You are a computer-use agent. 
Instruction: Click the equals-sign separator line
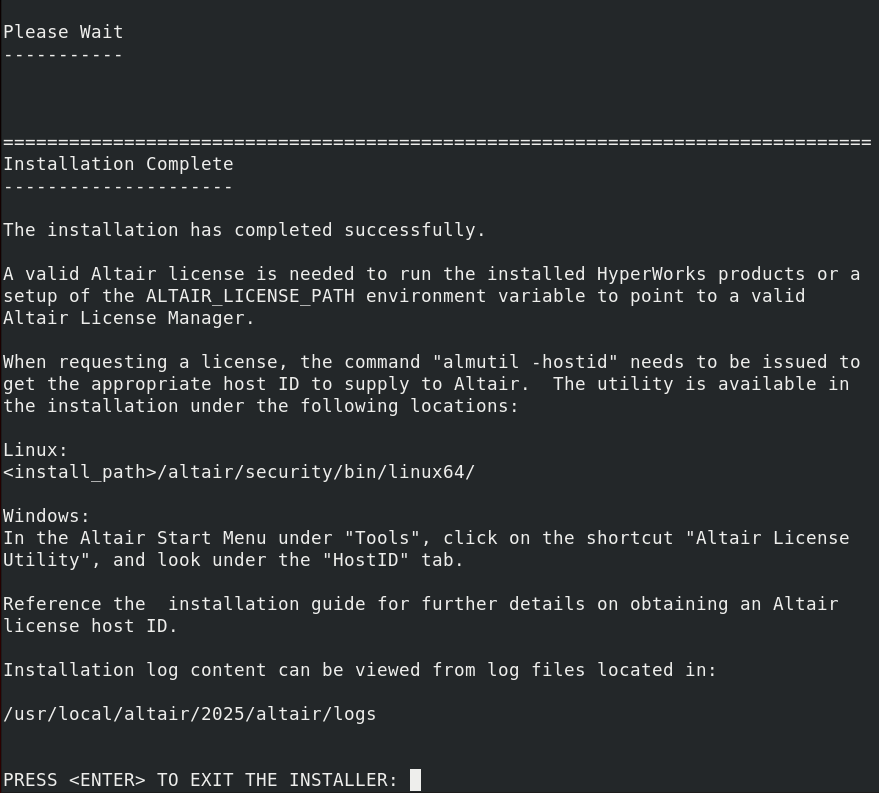[437, 143]
